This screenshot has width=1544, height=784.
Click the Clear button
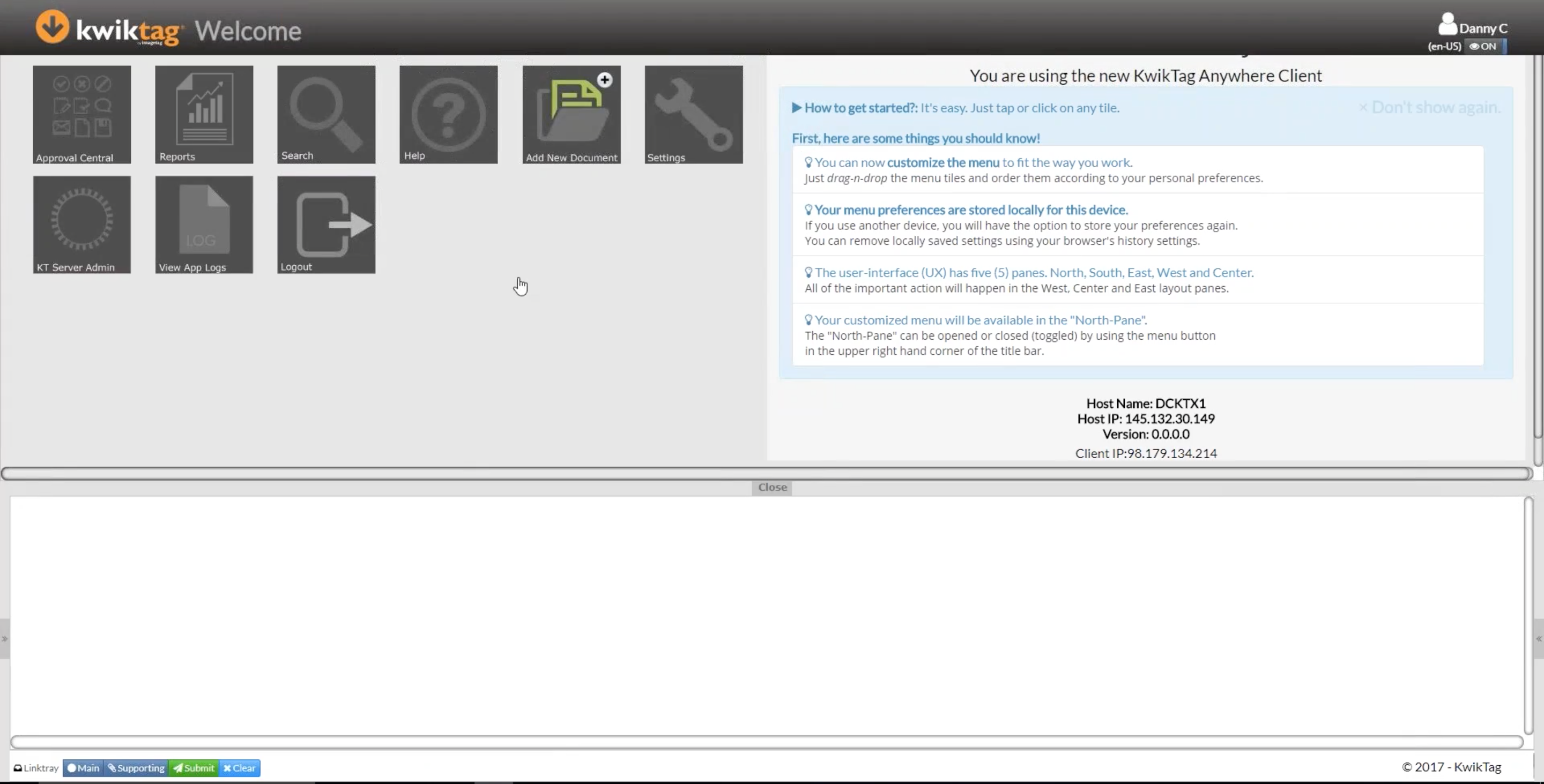pyautogui.click(x=240, y=768)
